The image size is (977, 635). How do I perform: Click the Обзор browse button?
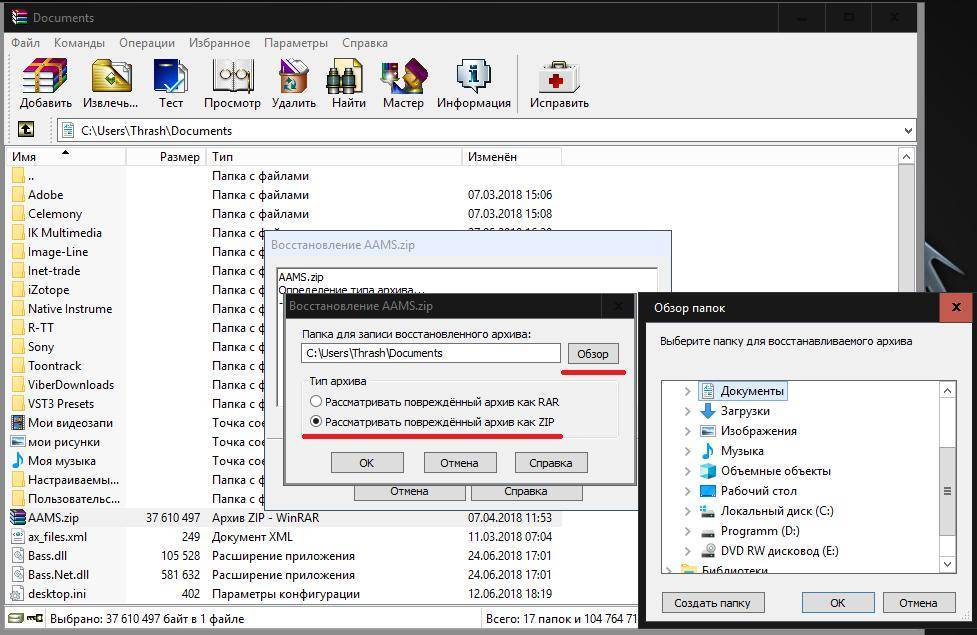[x=593, y=354]
